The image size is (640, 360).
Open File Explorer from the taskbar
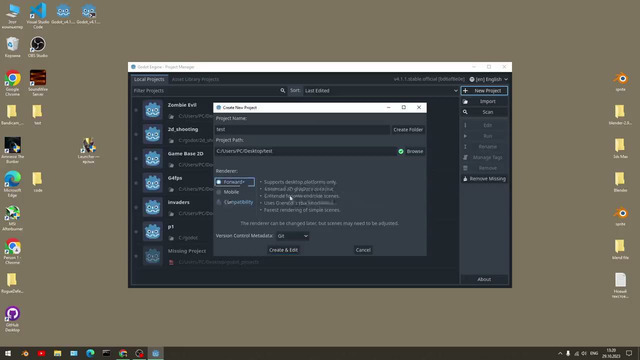pyautogui.click(x=58, y=353)
